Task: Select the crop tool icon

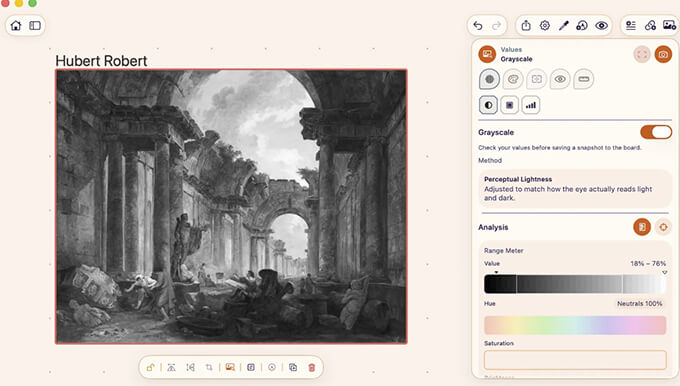Action: point(209,367)
